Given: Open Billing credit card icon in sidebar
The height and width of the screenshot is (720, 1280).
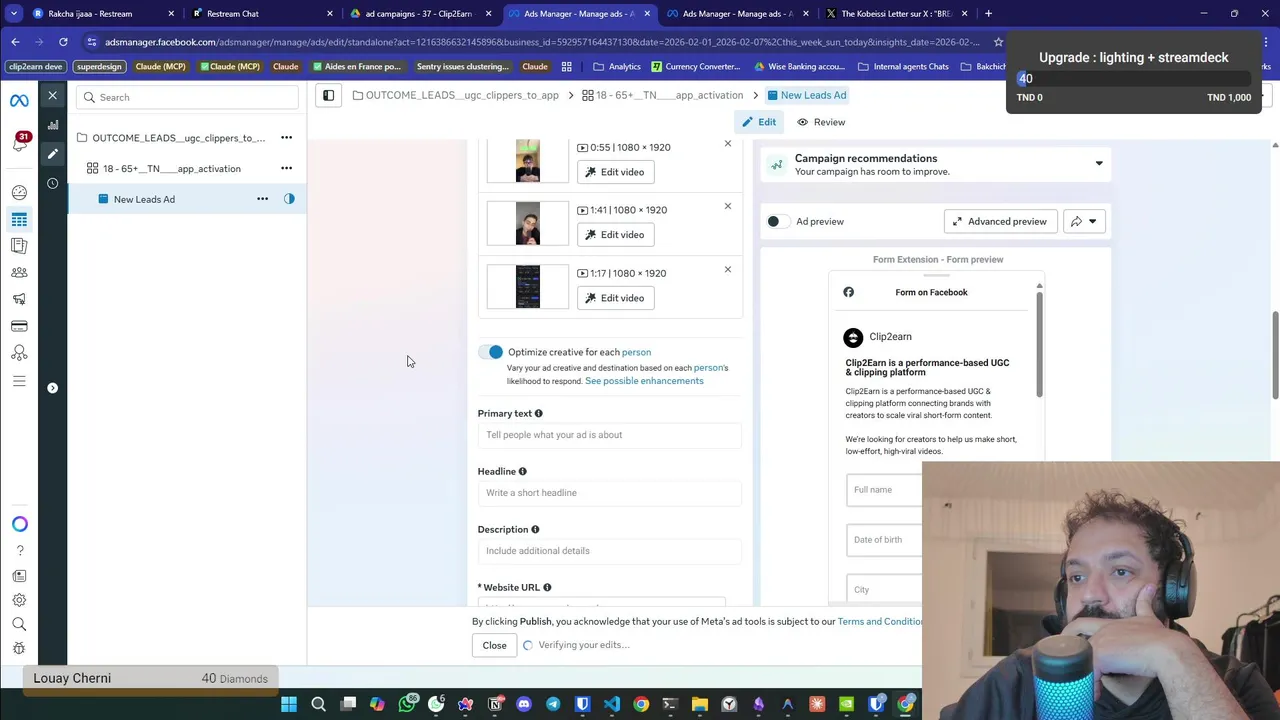Looking at the screenshot, I should tap(19, 326).
